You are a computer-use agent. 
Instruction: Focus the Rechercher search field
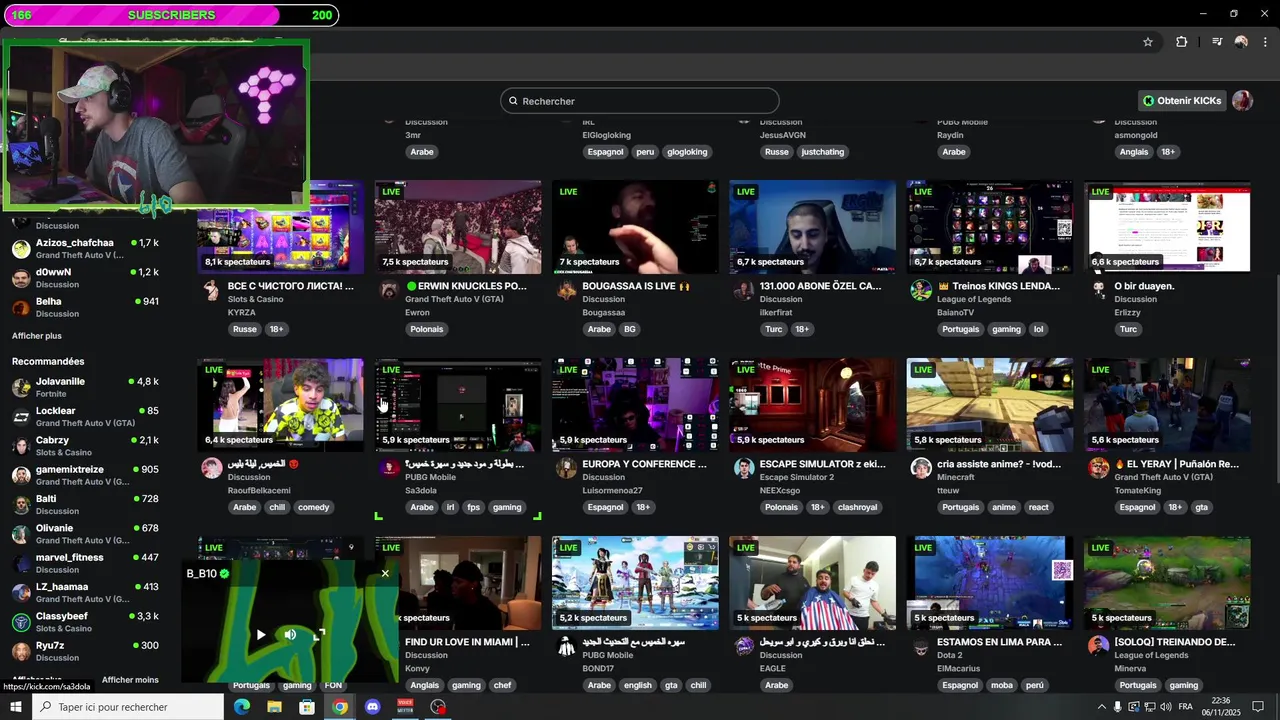point(640,101)
